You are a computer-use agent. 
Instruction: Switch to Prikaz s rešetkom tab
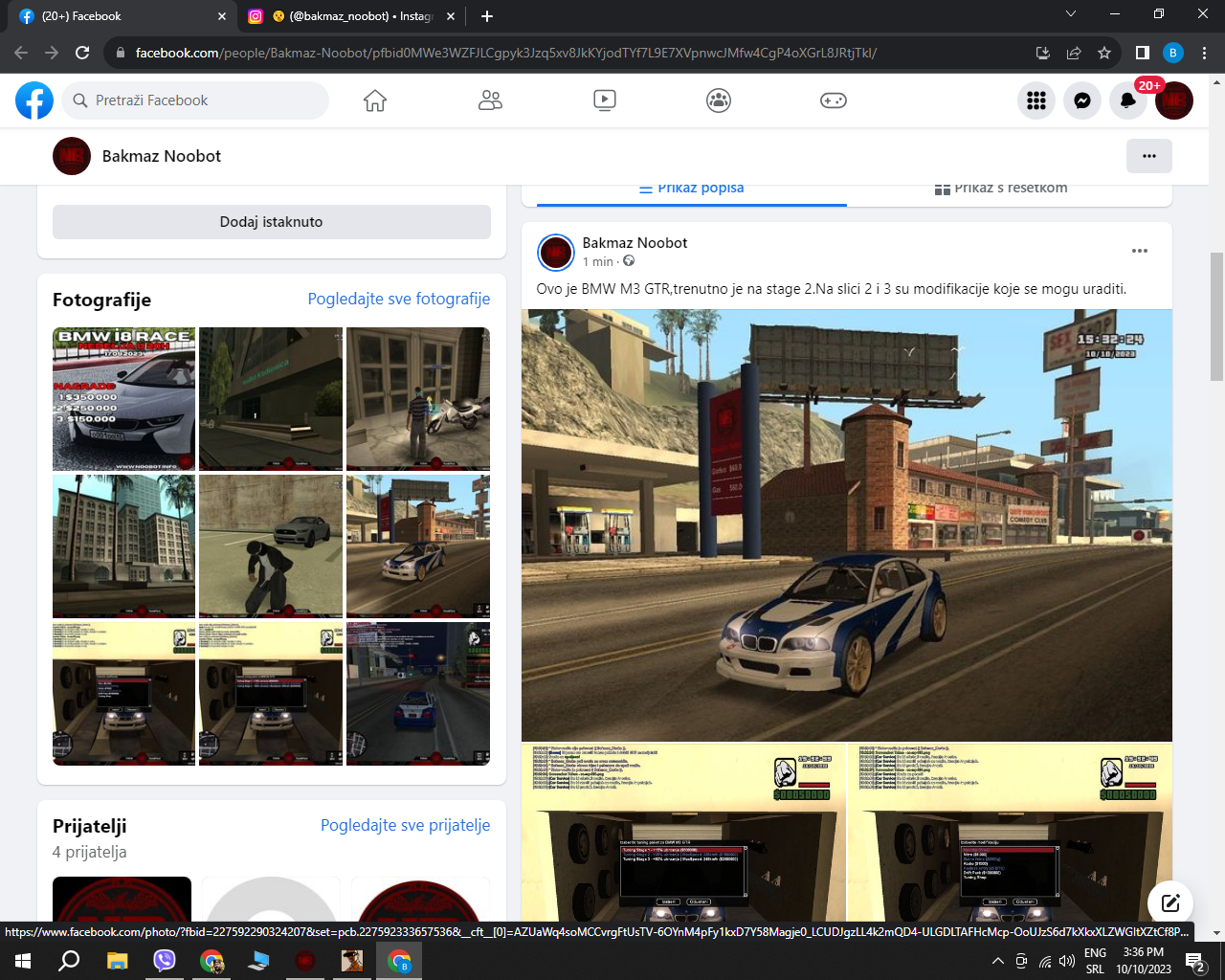pos(1001,189)
